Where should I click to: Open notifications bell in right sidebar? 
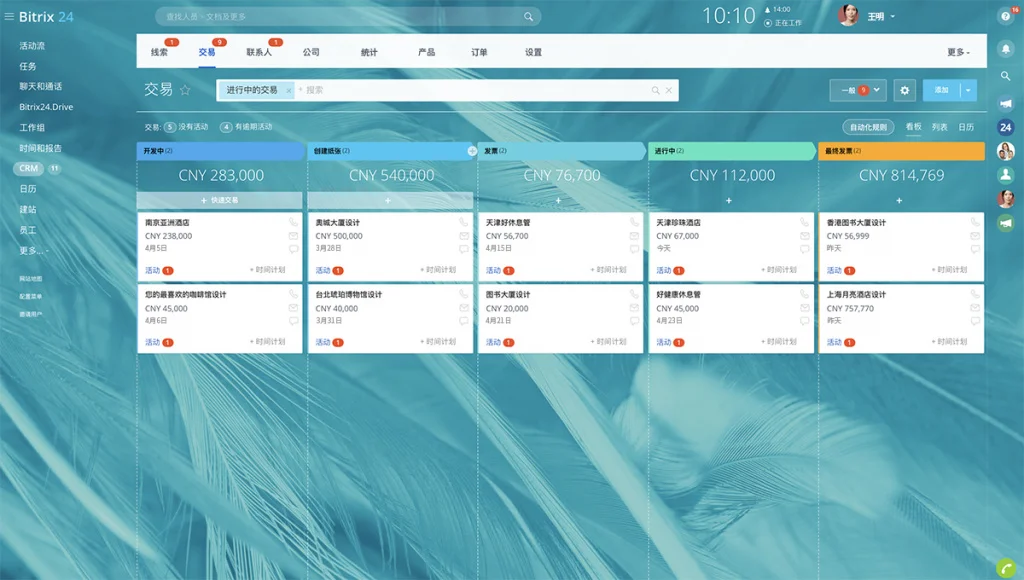pos(1005,48)
